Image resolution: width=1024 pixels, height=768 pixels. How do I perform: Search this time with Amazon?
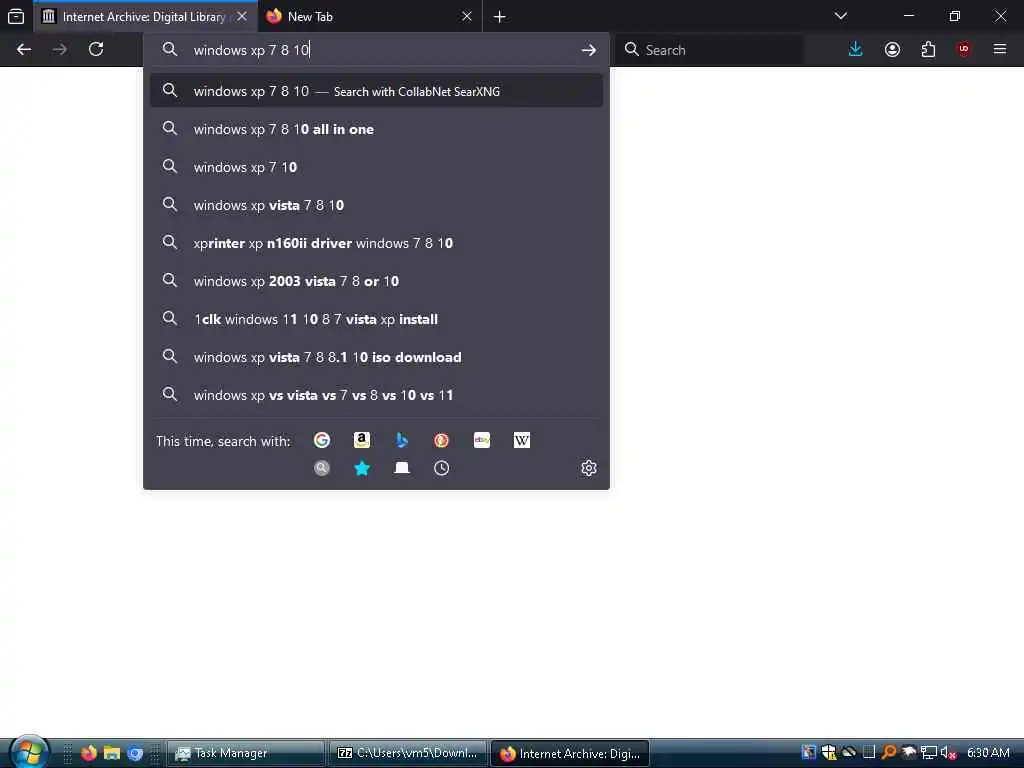362,440
